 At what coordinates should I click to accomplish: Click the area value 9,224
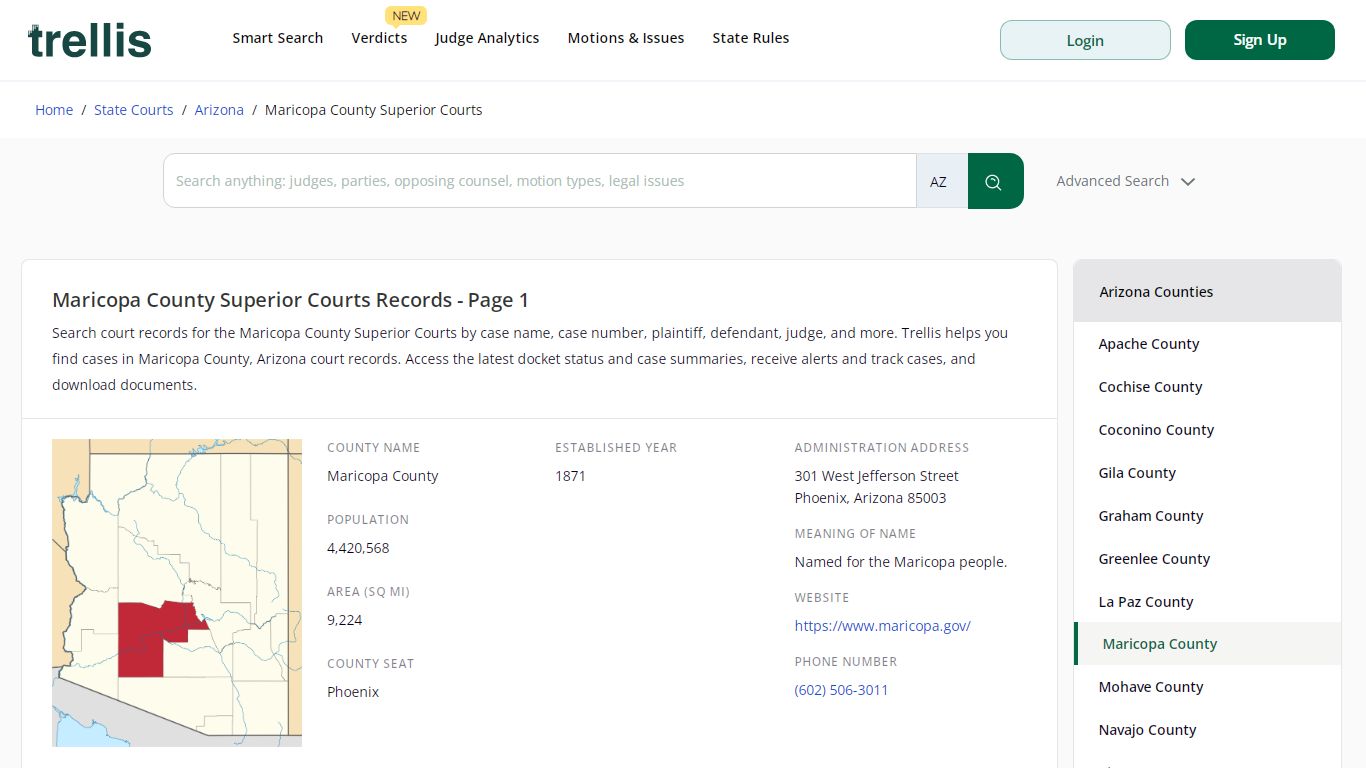tap(345, 620)
